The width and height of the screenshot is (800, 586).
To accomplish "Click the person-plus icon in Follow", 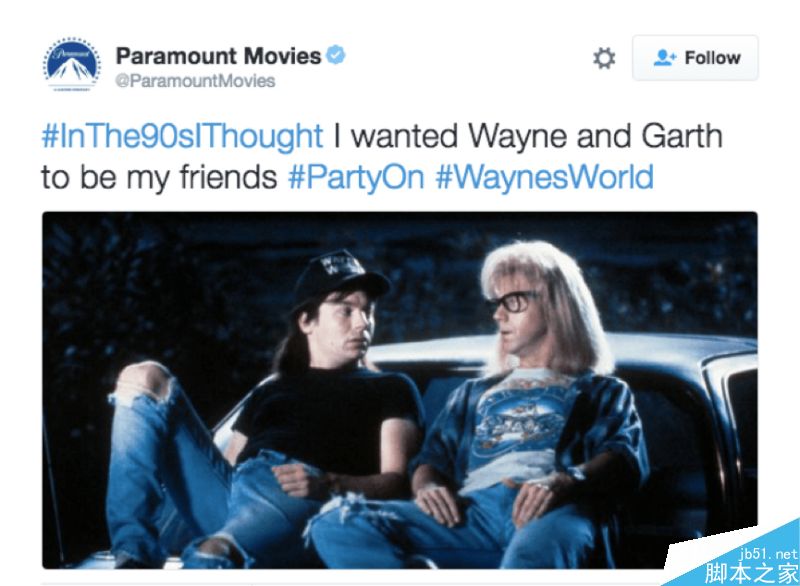I will tap(664, 58).
